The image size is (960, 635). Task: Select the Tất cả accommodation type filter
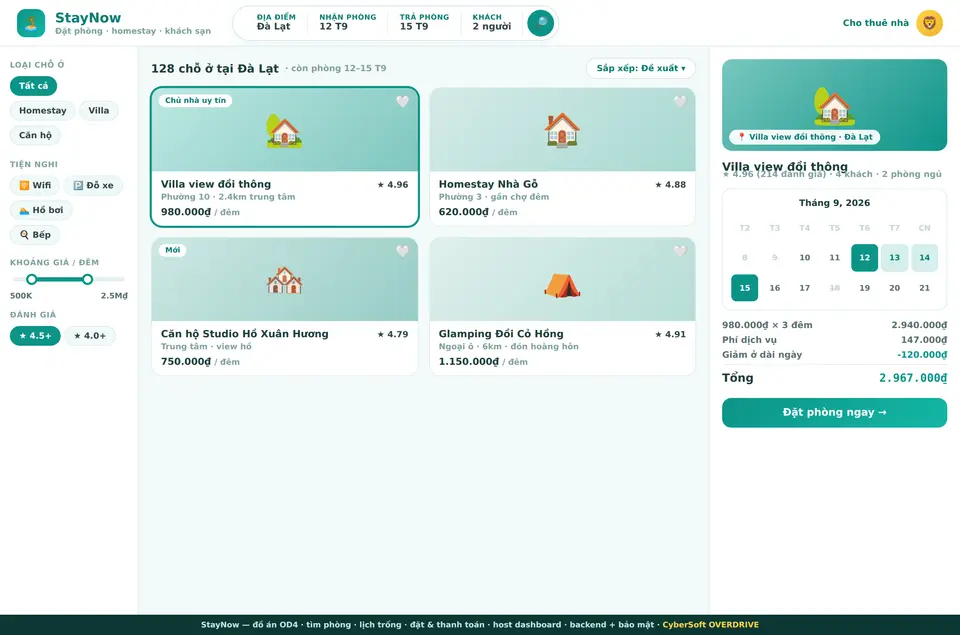[33, 86]
